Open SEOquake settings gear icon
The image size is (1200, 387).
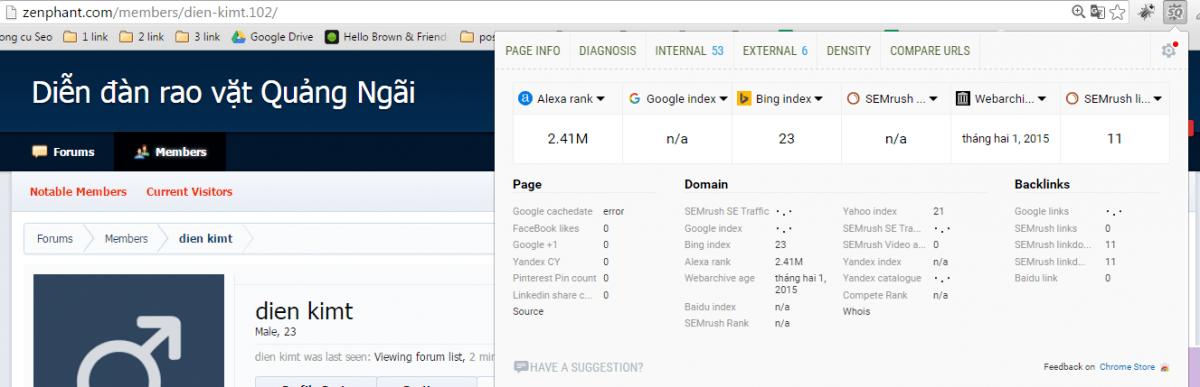click(1168, 51)
